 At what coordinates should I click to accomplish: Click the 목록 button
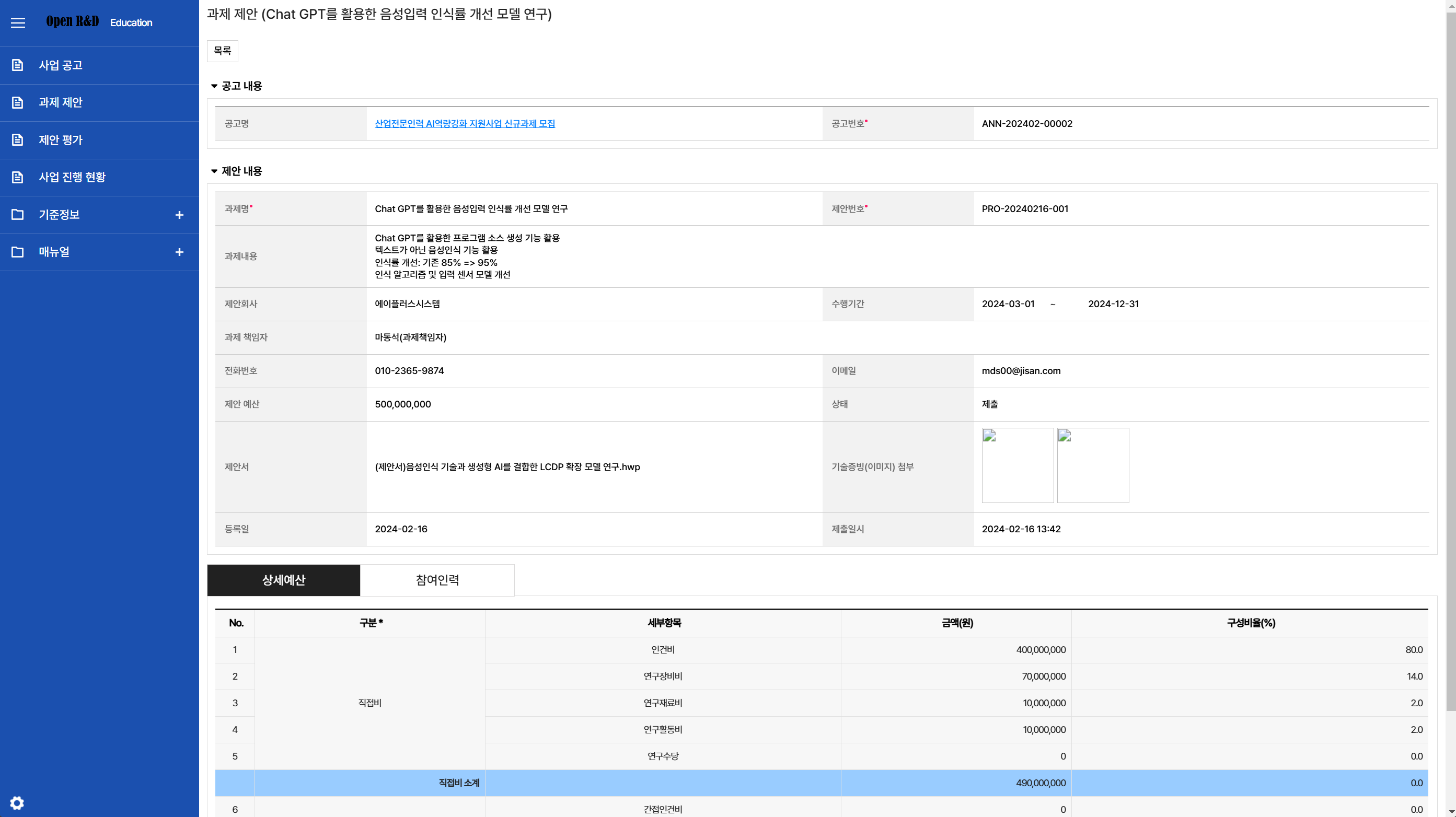(222, 51)
